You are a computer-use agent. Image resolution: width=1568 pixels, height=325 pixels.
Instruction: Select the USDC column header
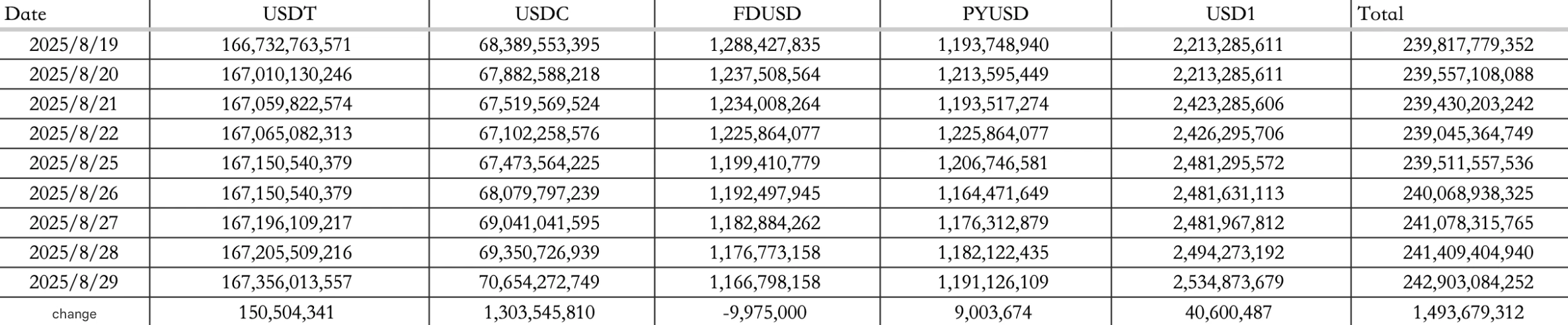pos(541,14)
